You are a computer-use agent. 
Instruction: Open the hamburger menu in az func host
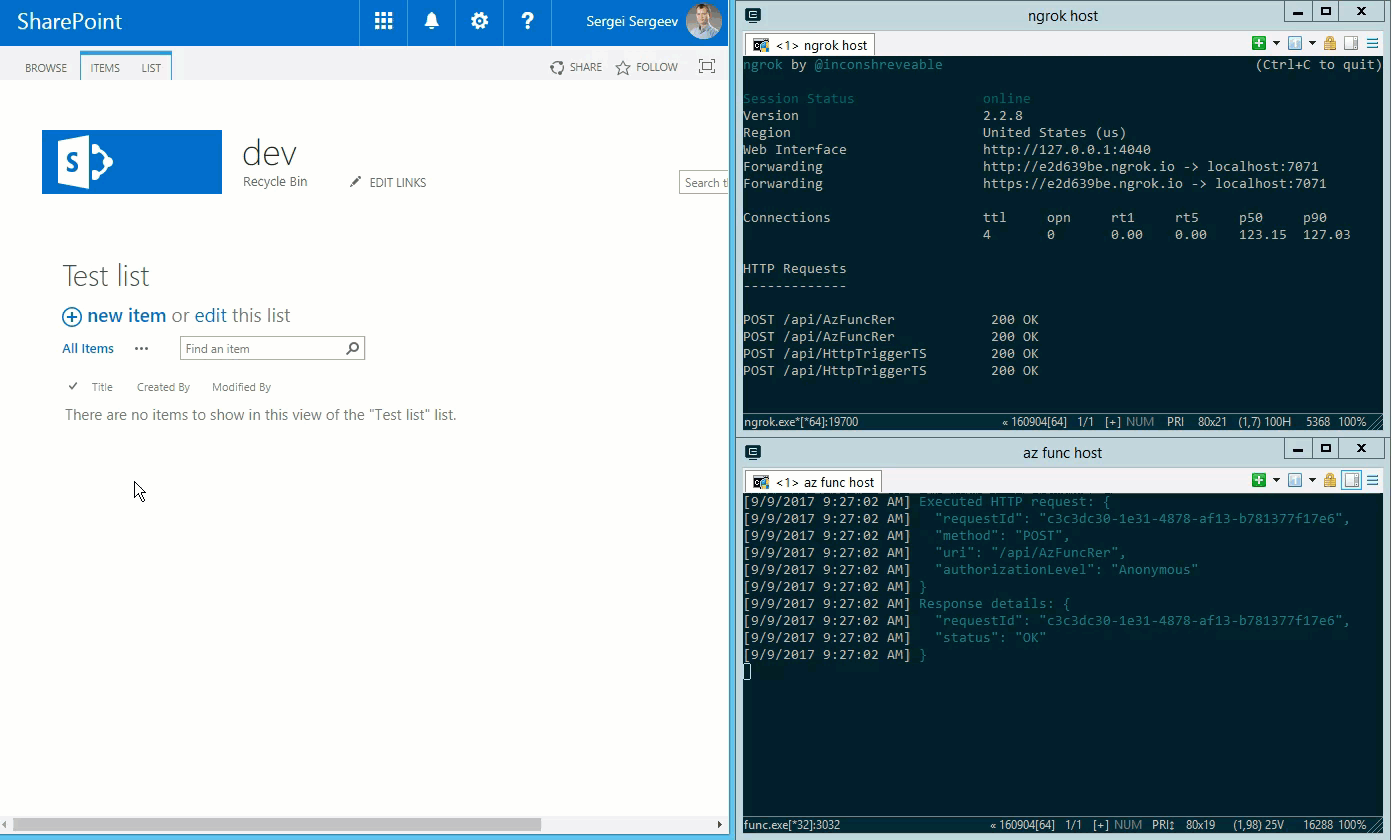click(1373, 480)
